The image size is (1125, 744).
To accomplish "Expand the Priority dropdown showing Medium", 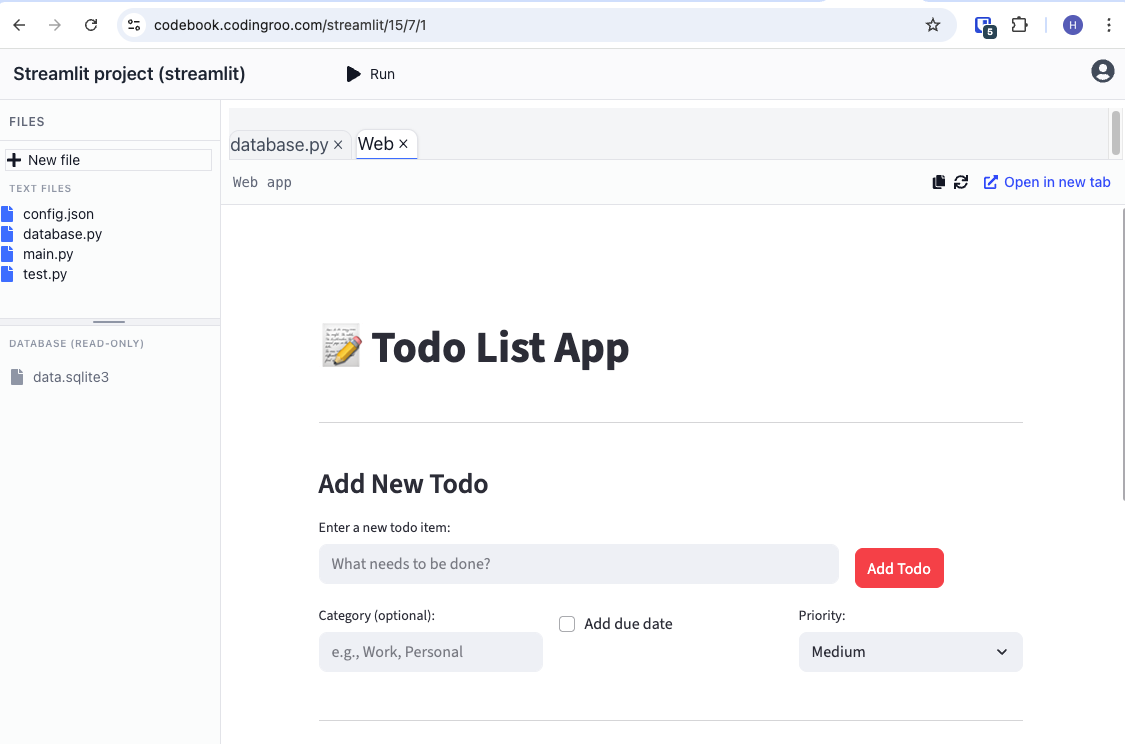I will tap(910, 652).
